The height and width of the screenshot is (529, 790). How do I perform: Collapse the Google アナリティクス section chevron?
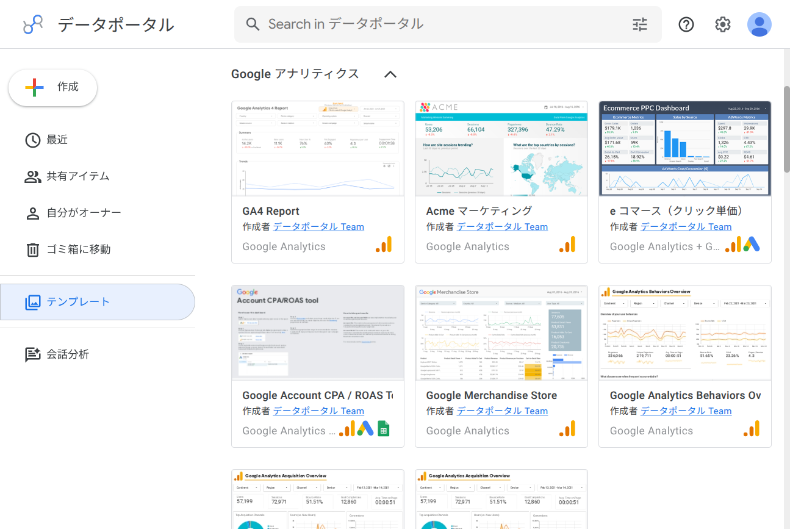390,75
